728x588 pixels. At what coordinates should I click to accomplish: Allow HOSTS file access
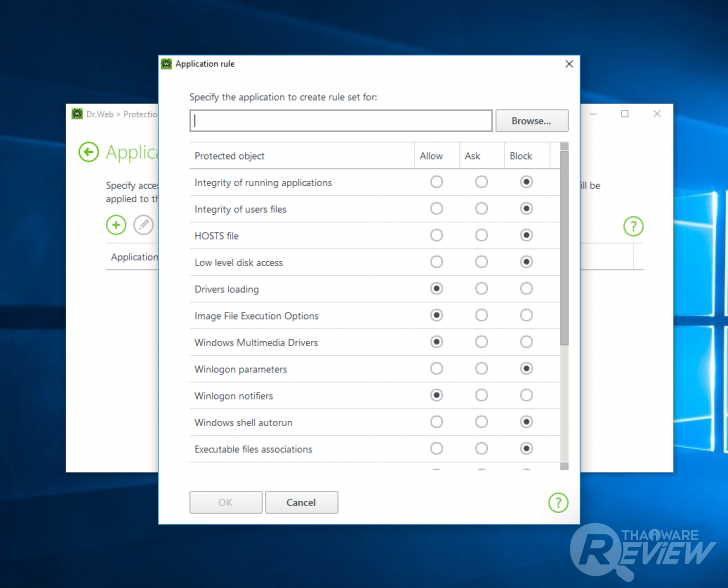click(x=436, y=235)
